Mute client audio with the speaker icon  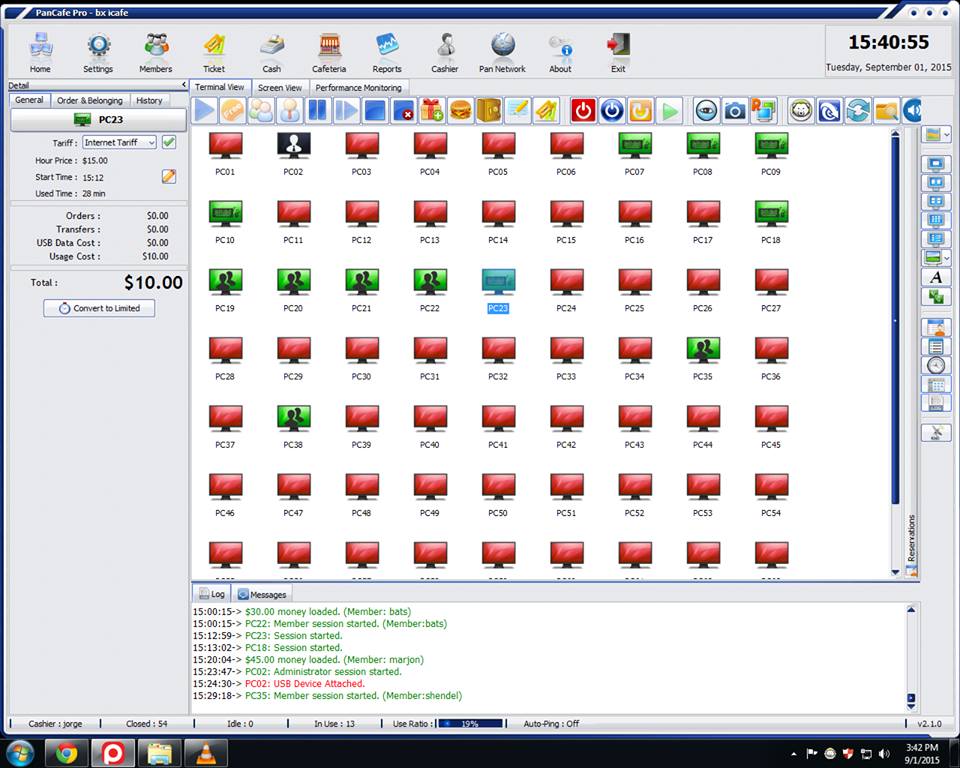tap(911, 111)
